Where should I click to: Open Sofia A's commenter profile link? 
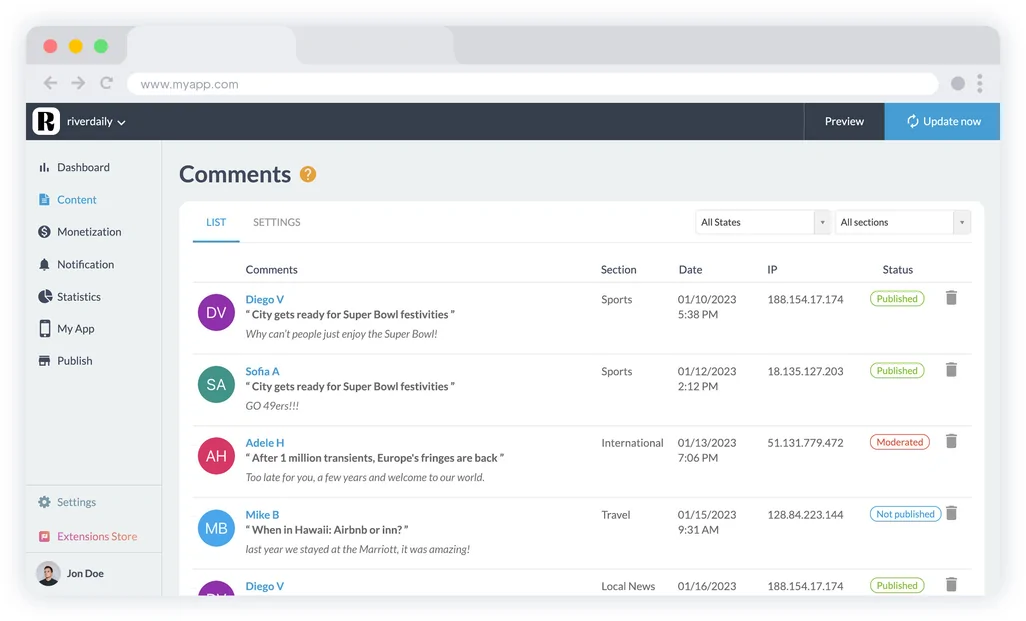pos(262,371)
